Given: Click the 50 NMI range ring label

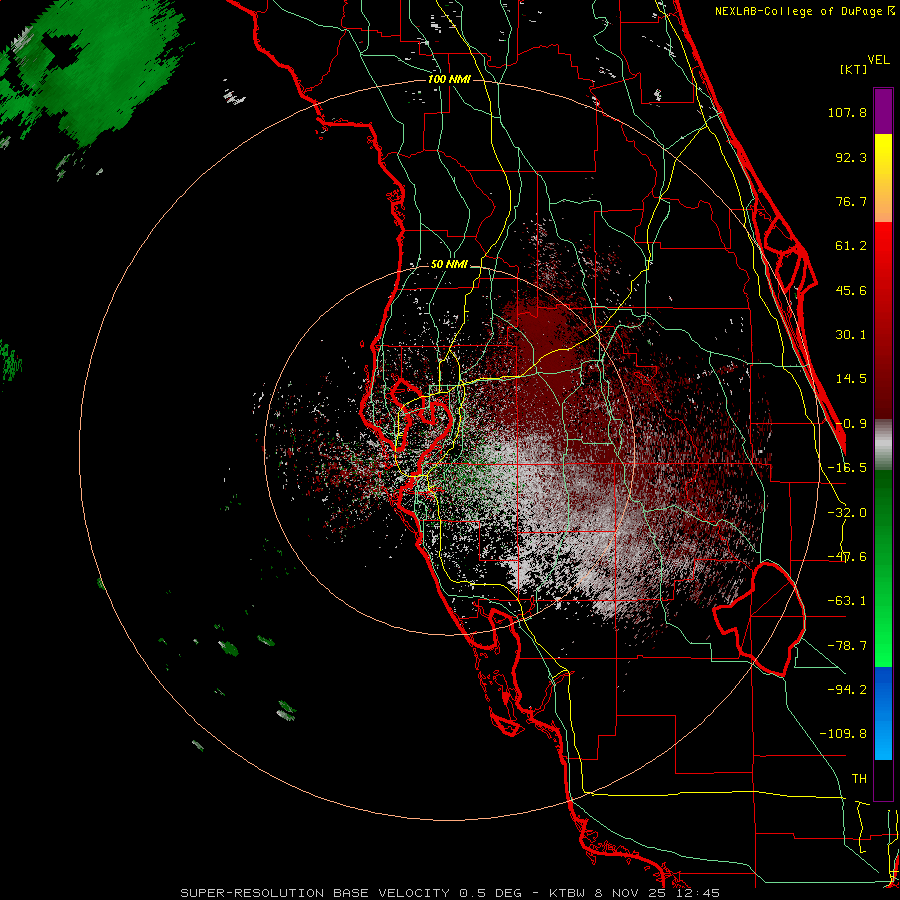Looking at the screenshot, I should point(449,265).
